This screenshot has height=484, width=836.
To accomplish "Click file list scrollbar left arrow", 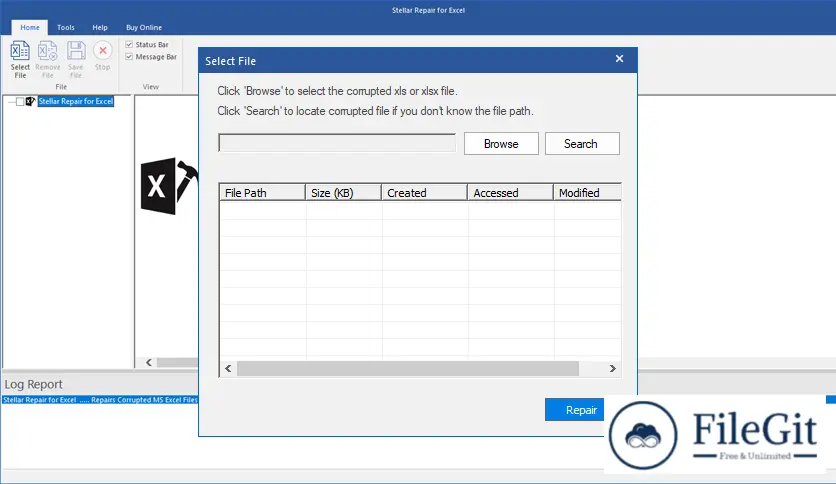I will pos(228,368).
